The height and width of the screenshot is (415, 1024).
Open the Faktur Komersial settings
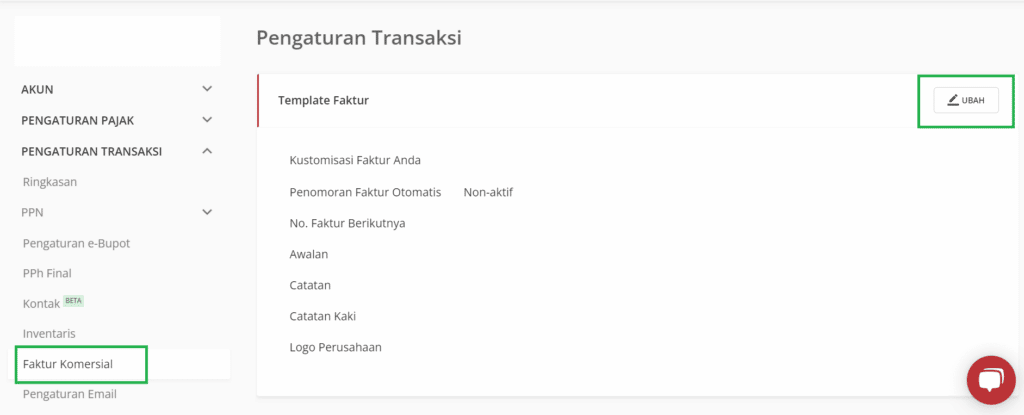[68, 364]
